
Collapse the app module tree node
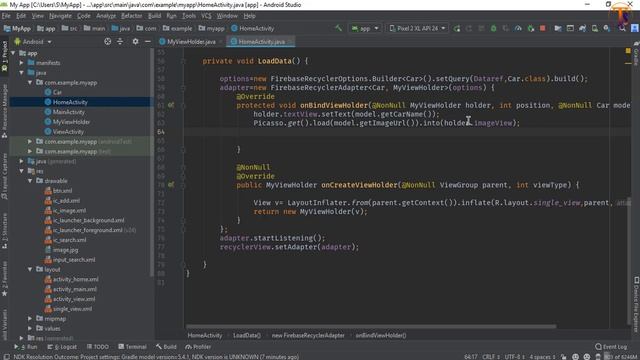(13, 53)
